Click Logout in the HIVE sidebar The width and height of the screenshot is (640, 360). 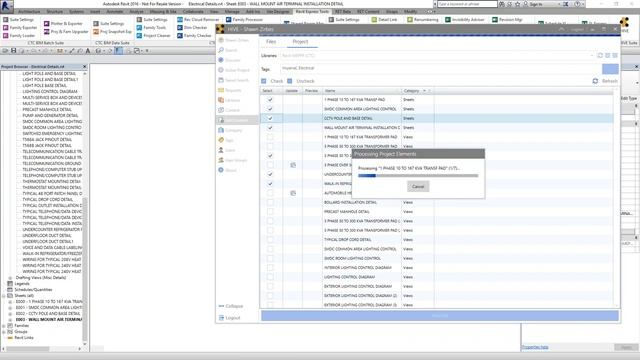(x=229, y=318)
